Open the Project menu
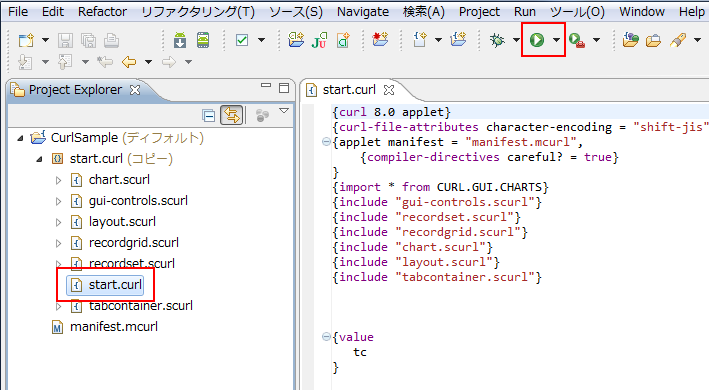Image resolution: width=709 pixels, height=390 pixels. (479, 12)
